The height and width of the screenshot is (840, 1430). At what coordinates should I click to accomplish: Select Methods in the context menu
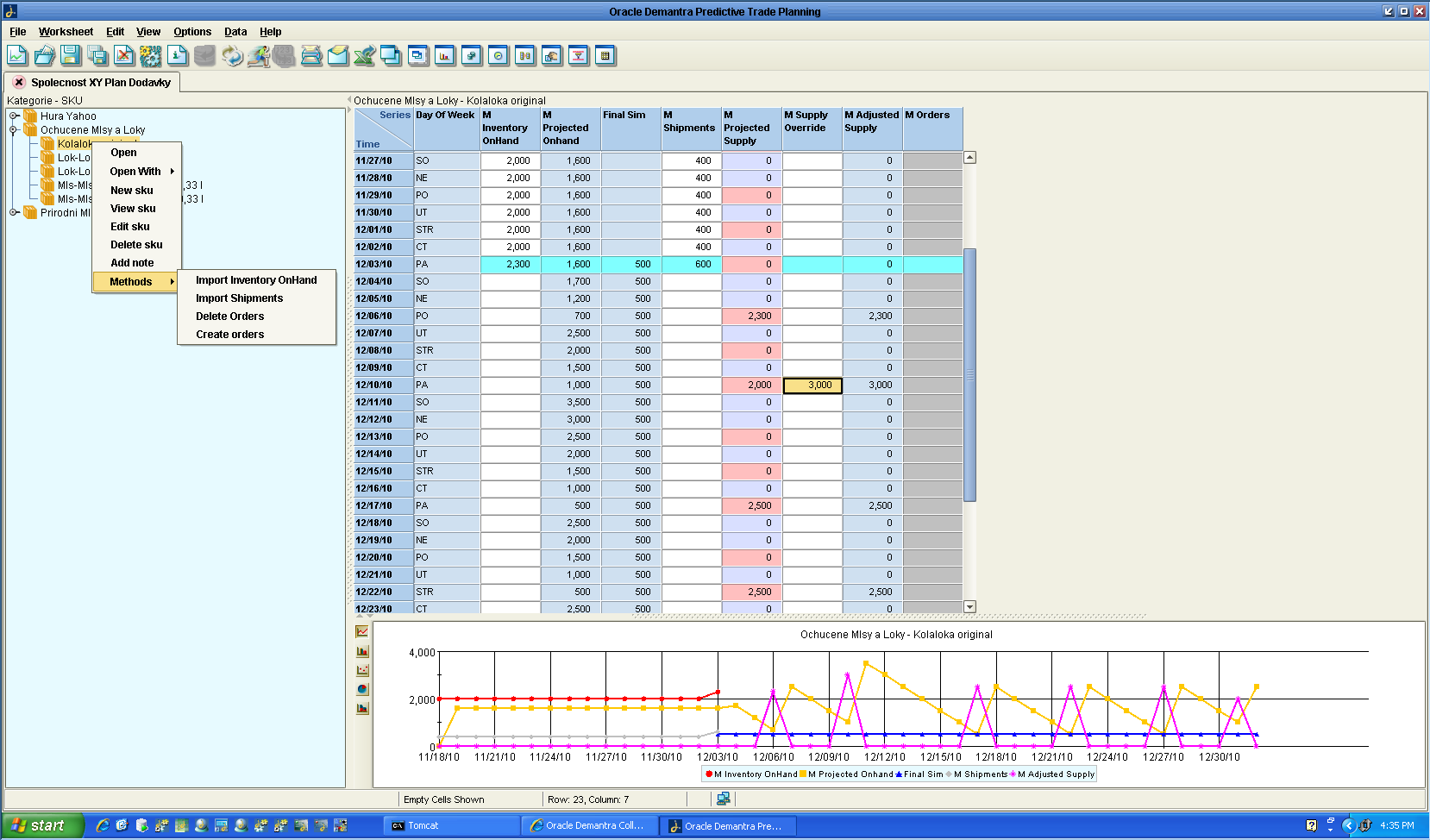click(x=135, y=282)
